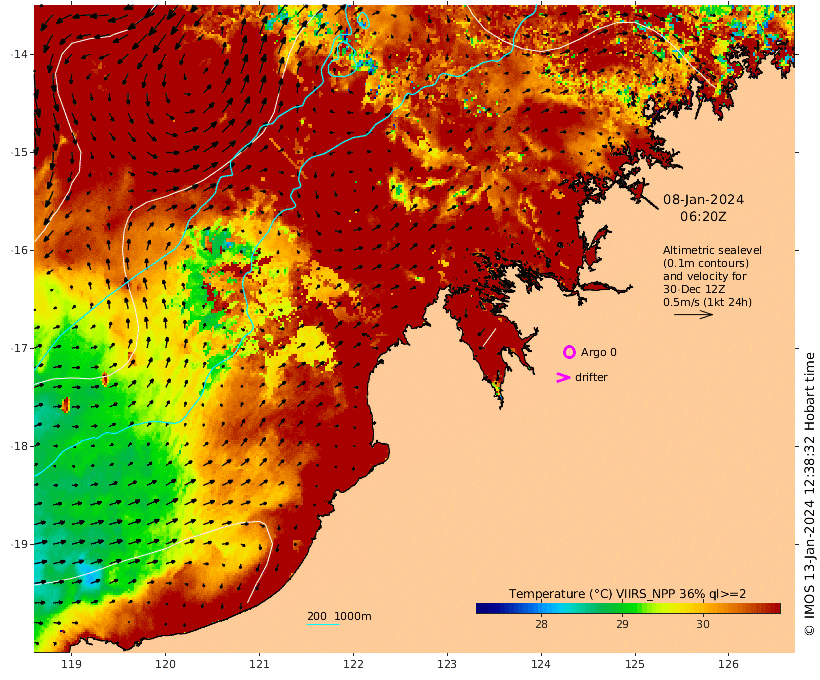This screenshot has width=820, height=680.
Task: Click the '0.5m/s (1kt 24h)' label
Action: (708, 302)
